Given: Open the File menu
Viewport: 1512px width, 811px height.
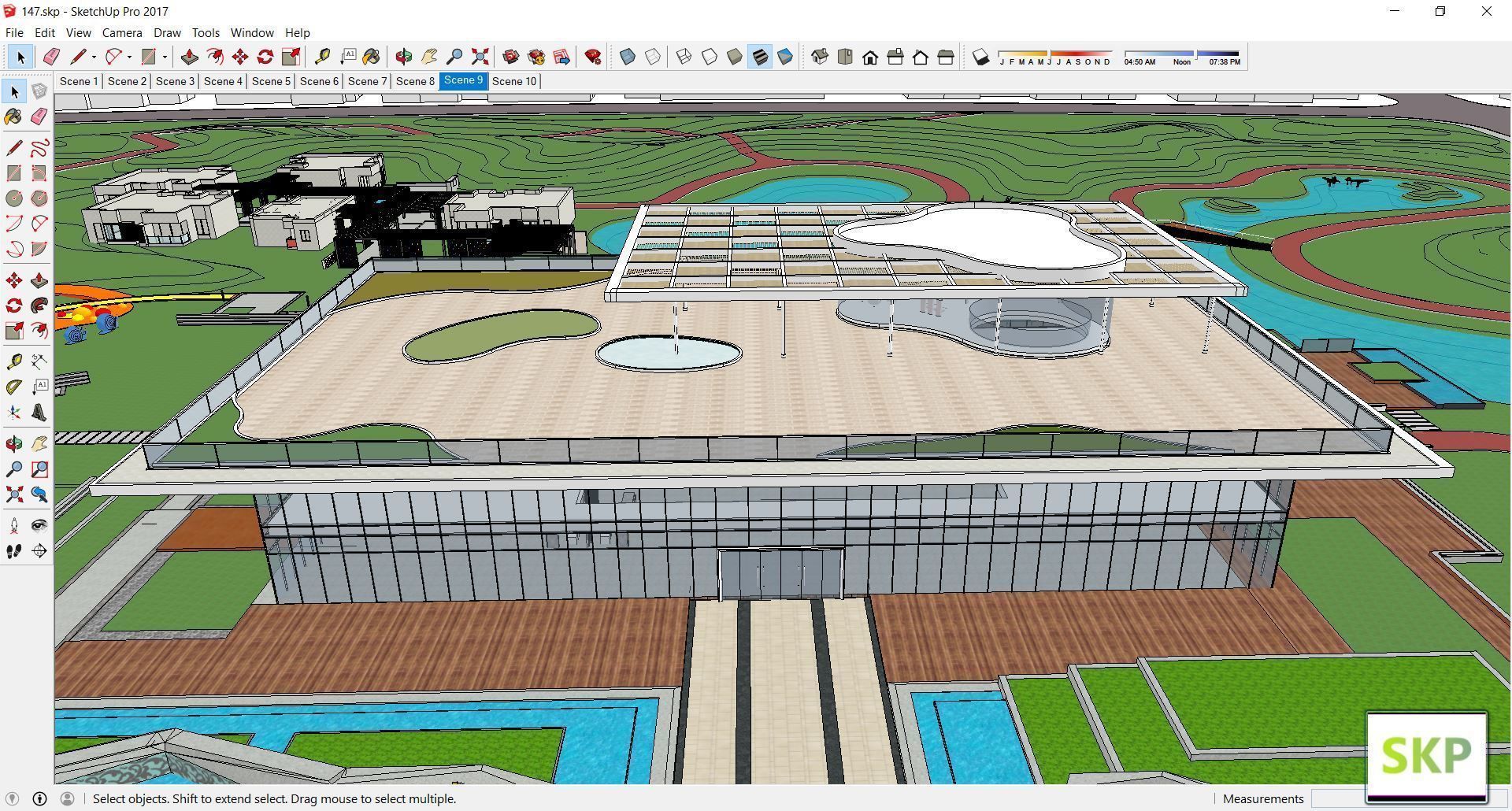Looking at the screenshot, I should coord(14,32).
